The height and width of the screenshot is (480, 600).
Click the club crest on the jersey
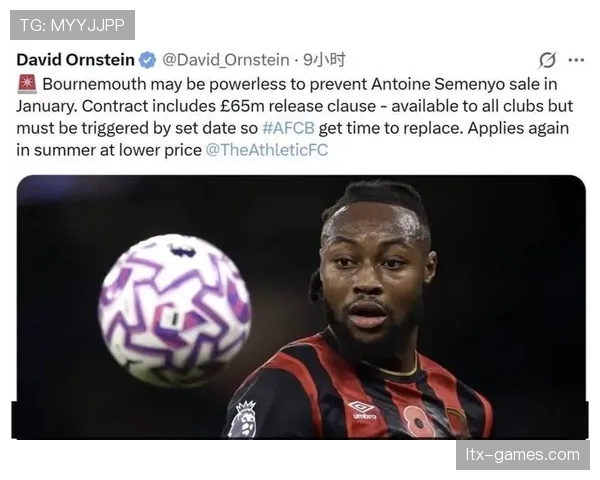[x=455, y=420]
